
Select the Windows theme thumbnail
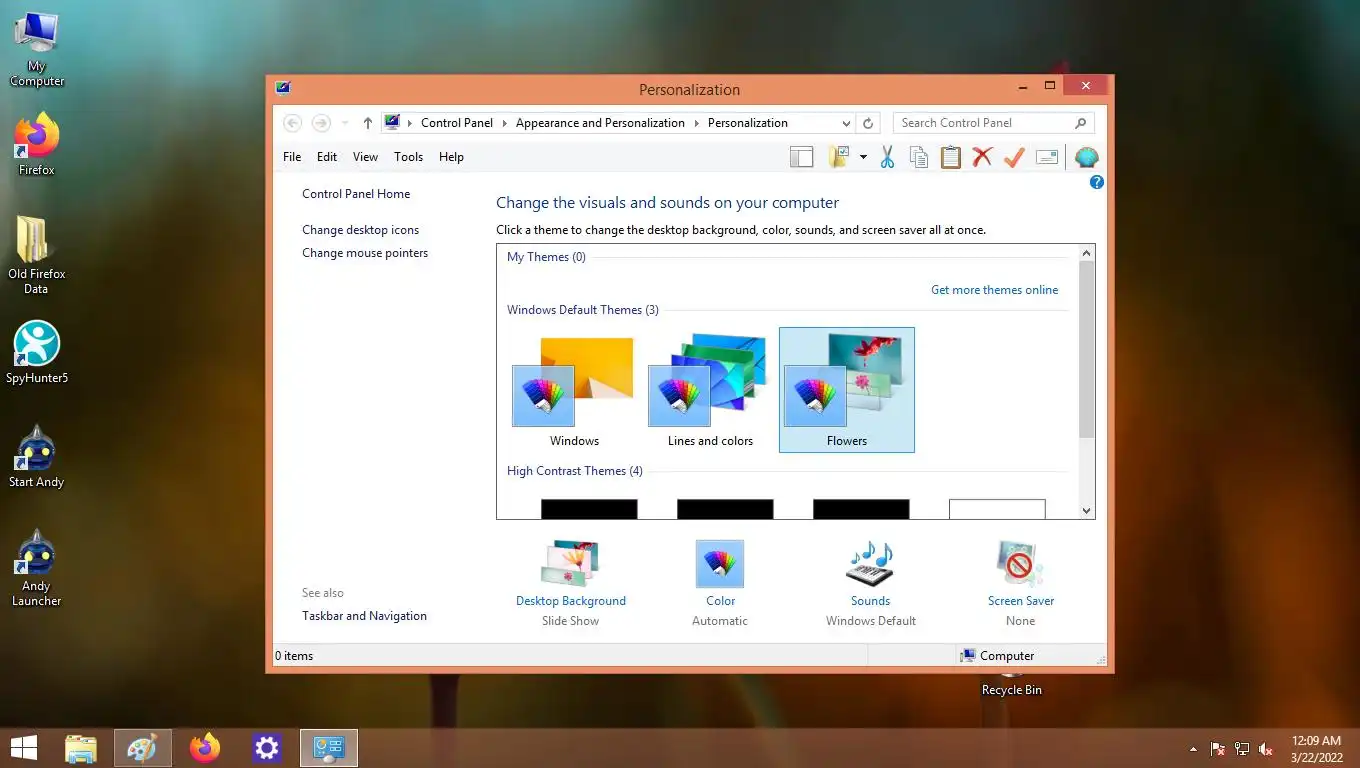[x=574, y=391]
